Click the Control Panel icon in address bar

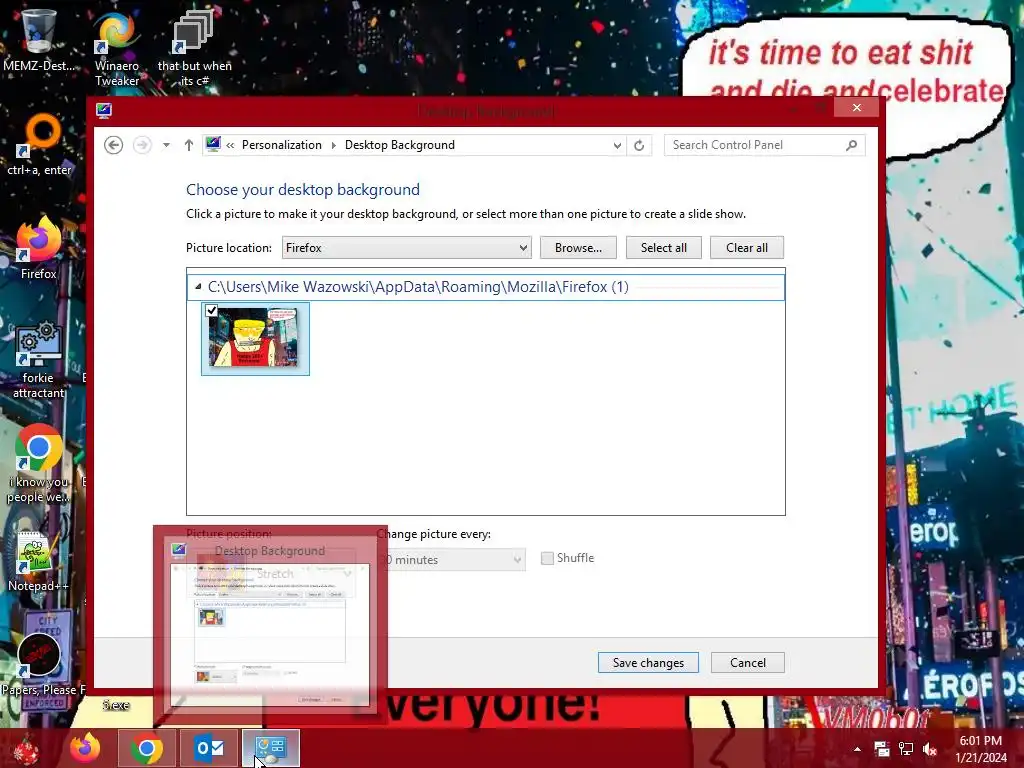[x=213, y=144]
